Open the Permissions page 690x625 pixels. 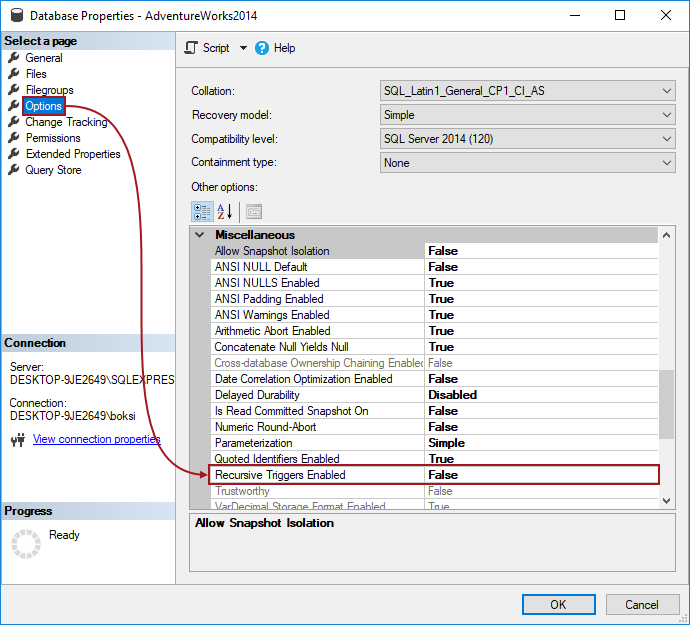point(53,138)
